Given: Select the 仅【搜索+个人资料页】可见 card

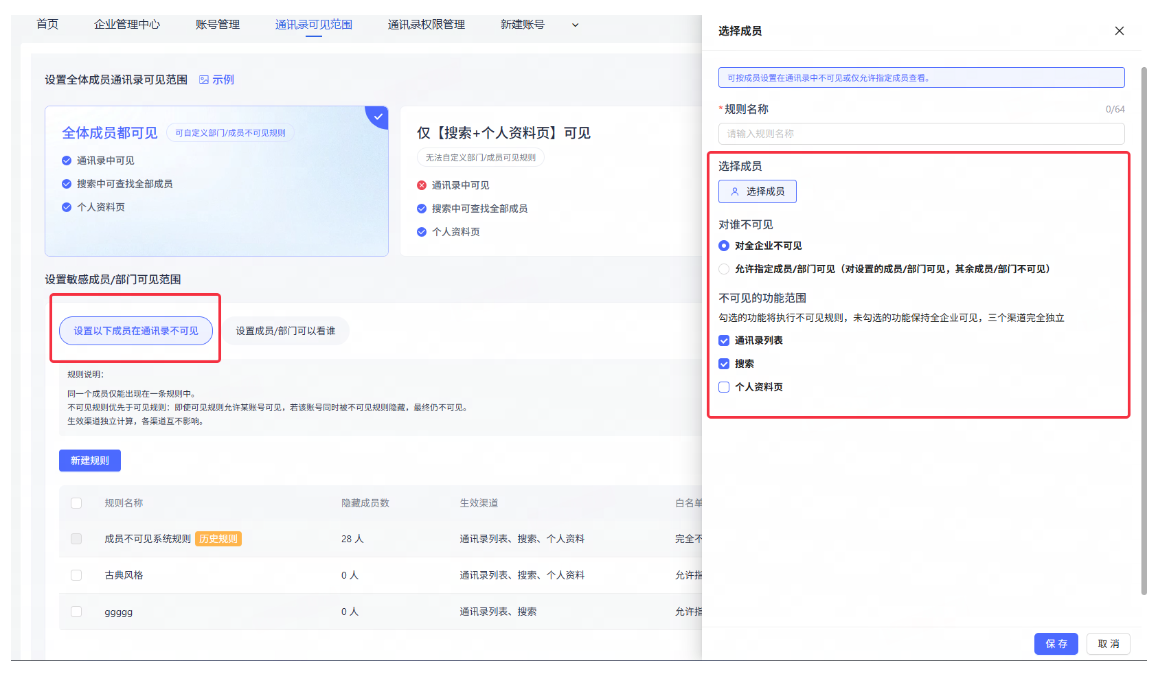Looking at the screenshot, I should coord(551,181).
